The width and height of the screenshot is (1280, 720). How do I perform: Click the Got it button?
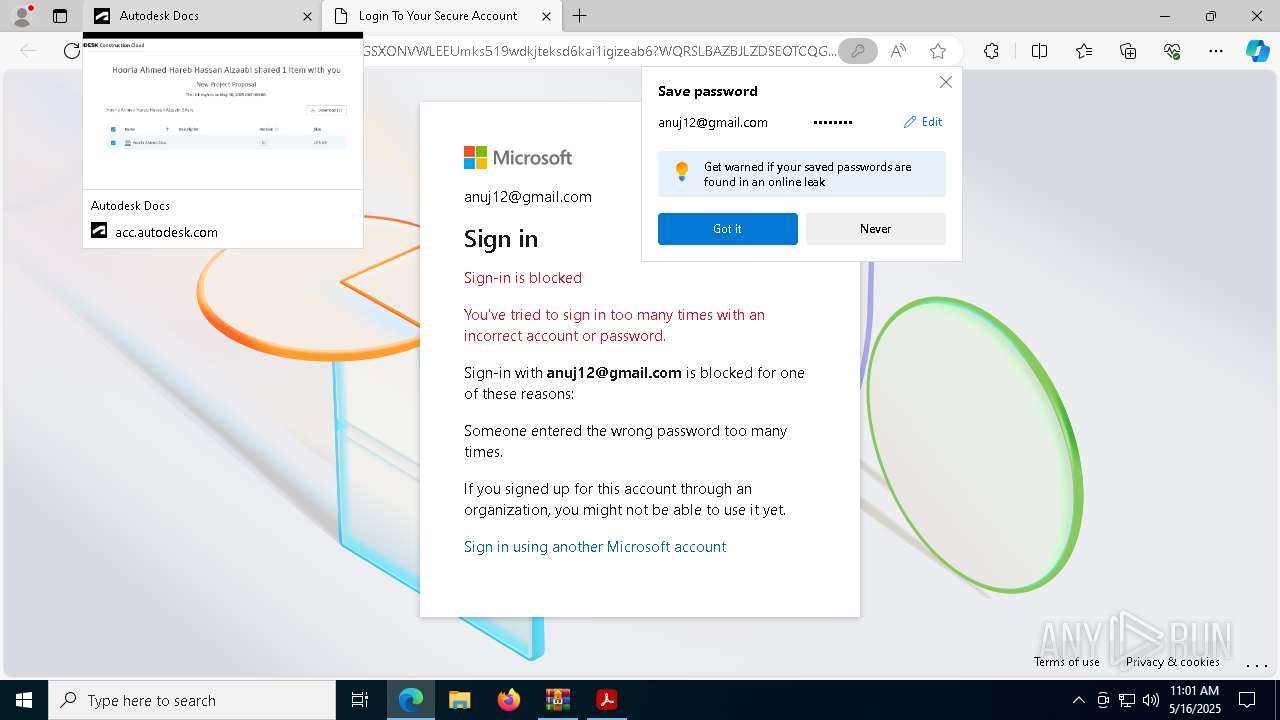click(x=728, y=229)
